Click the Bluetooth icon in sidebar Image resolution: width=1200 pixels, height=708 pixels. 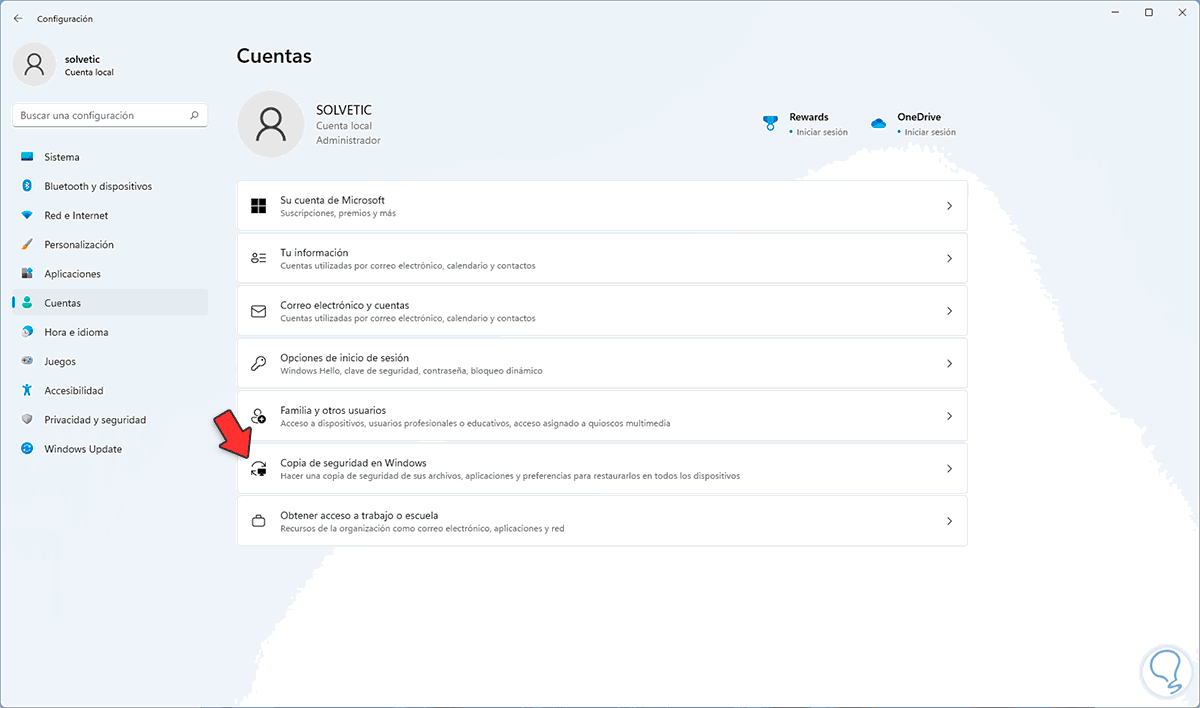pyautogui.click(x=27, y=186)
